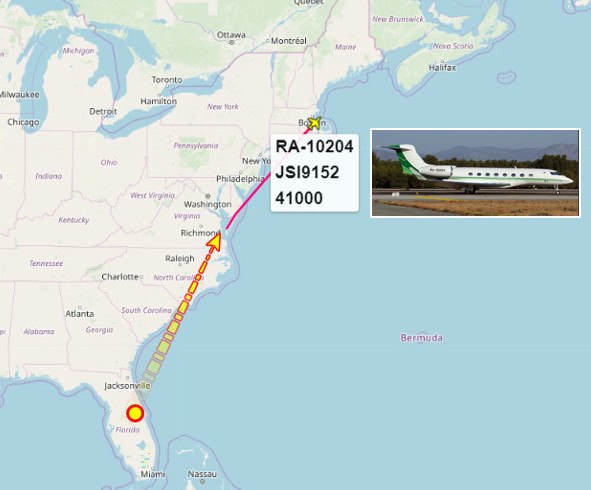This screenshot has width=591, height=490.
Task: Click the Charlotte city label
Action: pos(120,277)
